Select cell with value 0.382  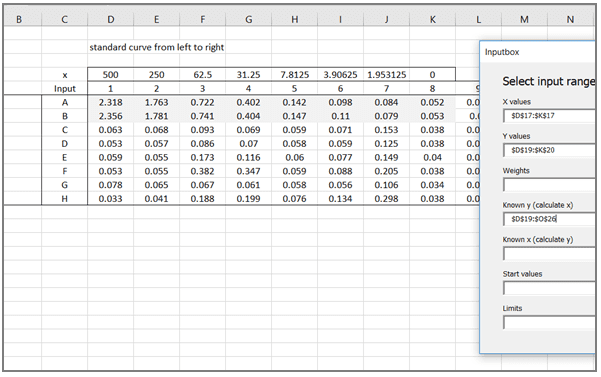click(202, 171)
